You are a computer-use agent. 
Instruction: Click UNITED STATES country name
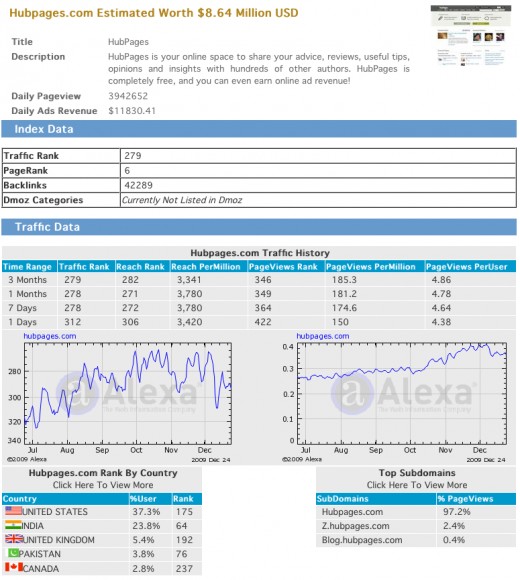tap(55, 512)
